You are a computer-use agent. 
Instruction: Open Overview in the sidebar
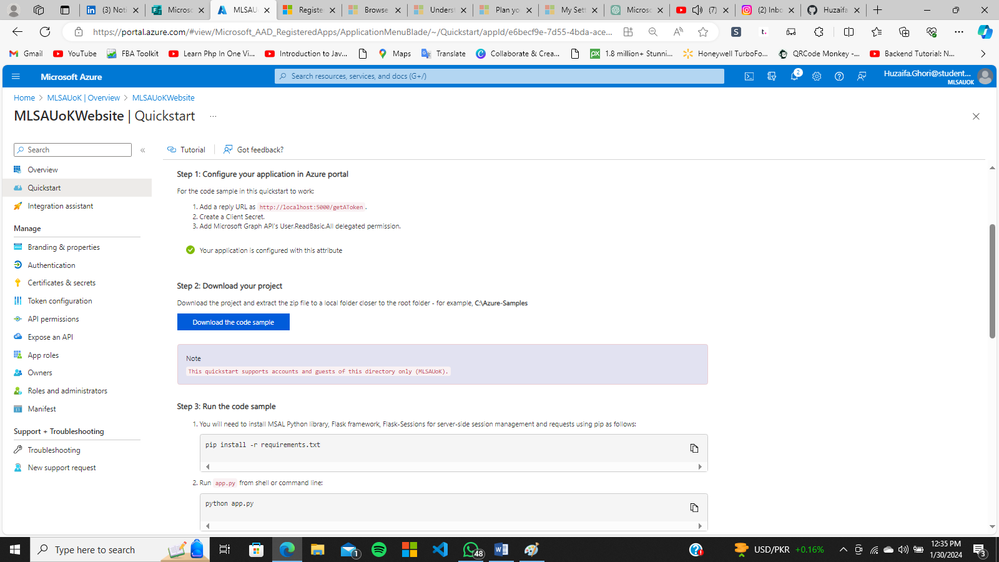point(43,169)
